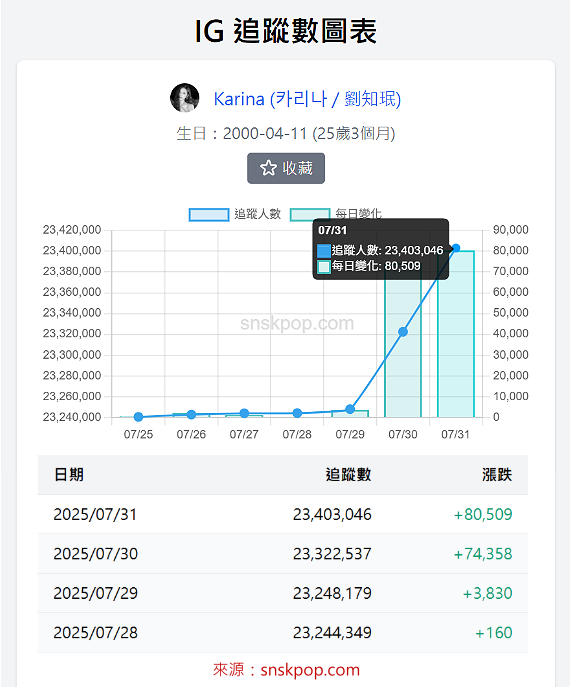Select the 07/31 follower data point
The width and height of the screenshot is (570, 687).
click(456, 248)
